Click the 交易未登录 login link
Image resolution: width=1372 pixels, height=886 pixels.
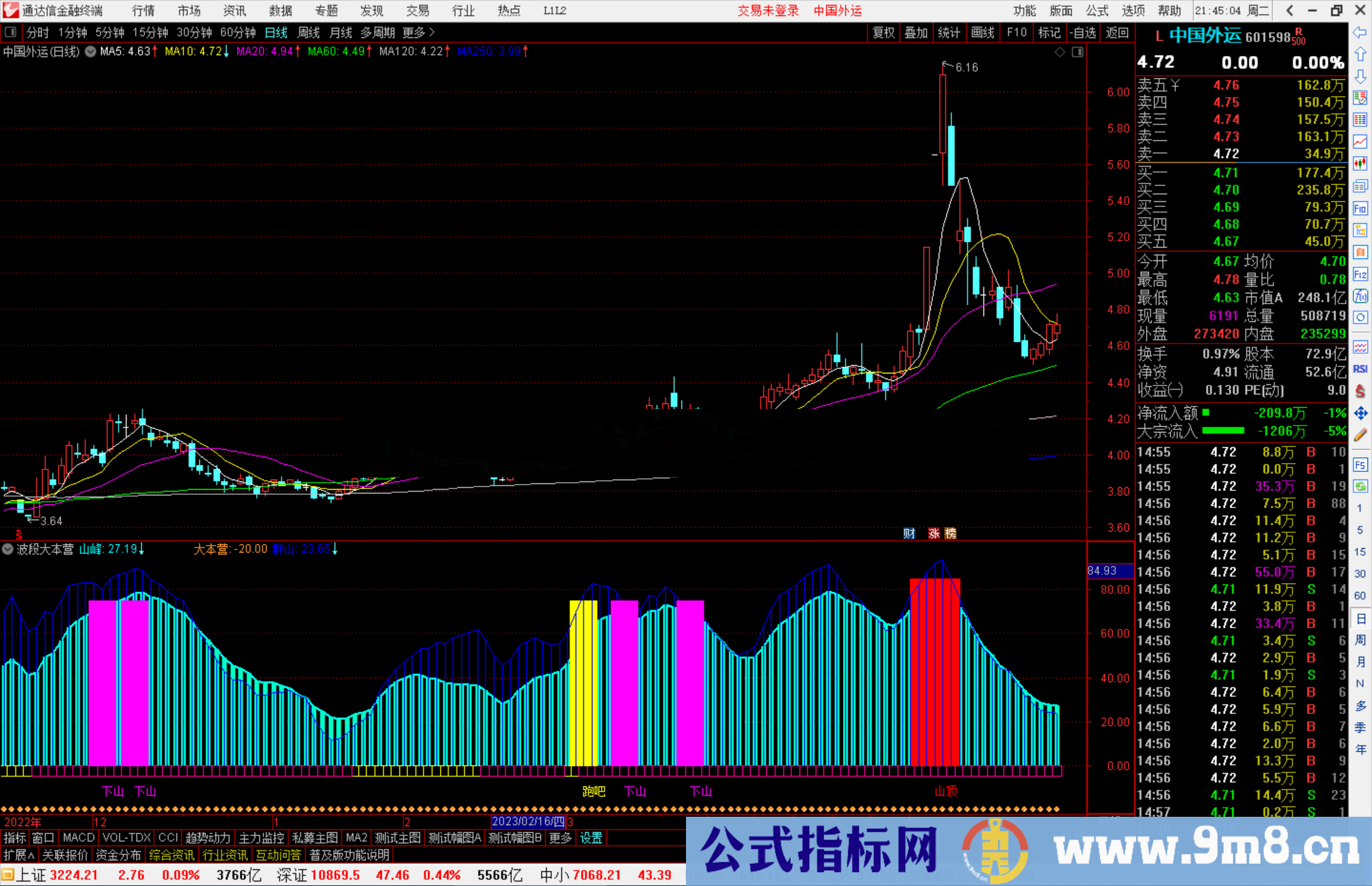768,10
